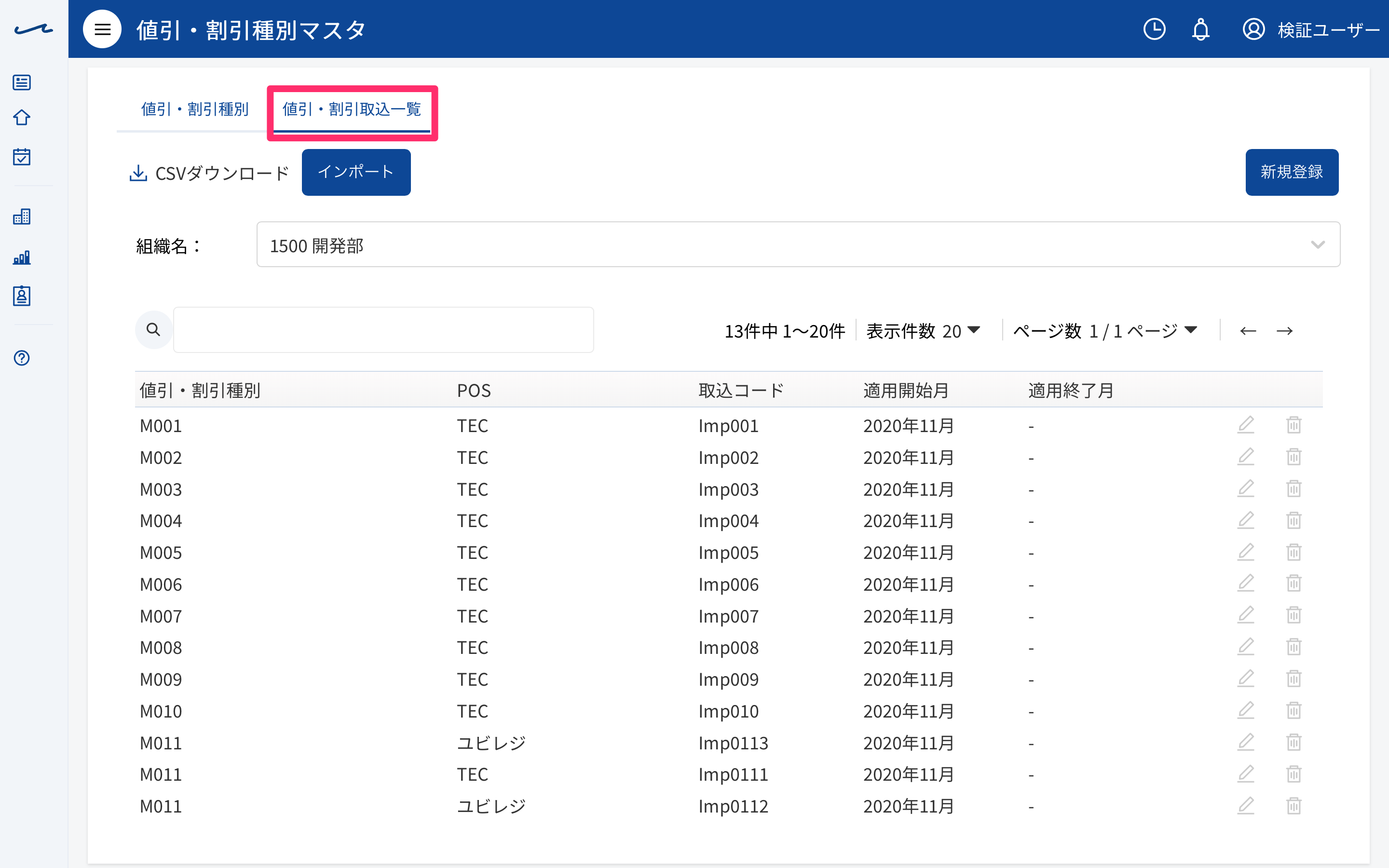1389x868 pixels.
Task: Click the clock history icon
Action: coord(1154,29)
